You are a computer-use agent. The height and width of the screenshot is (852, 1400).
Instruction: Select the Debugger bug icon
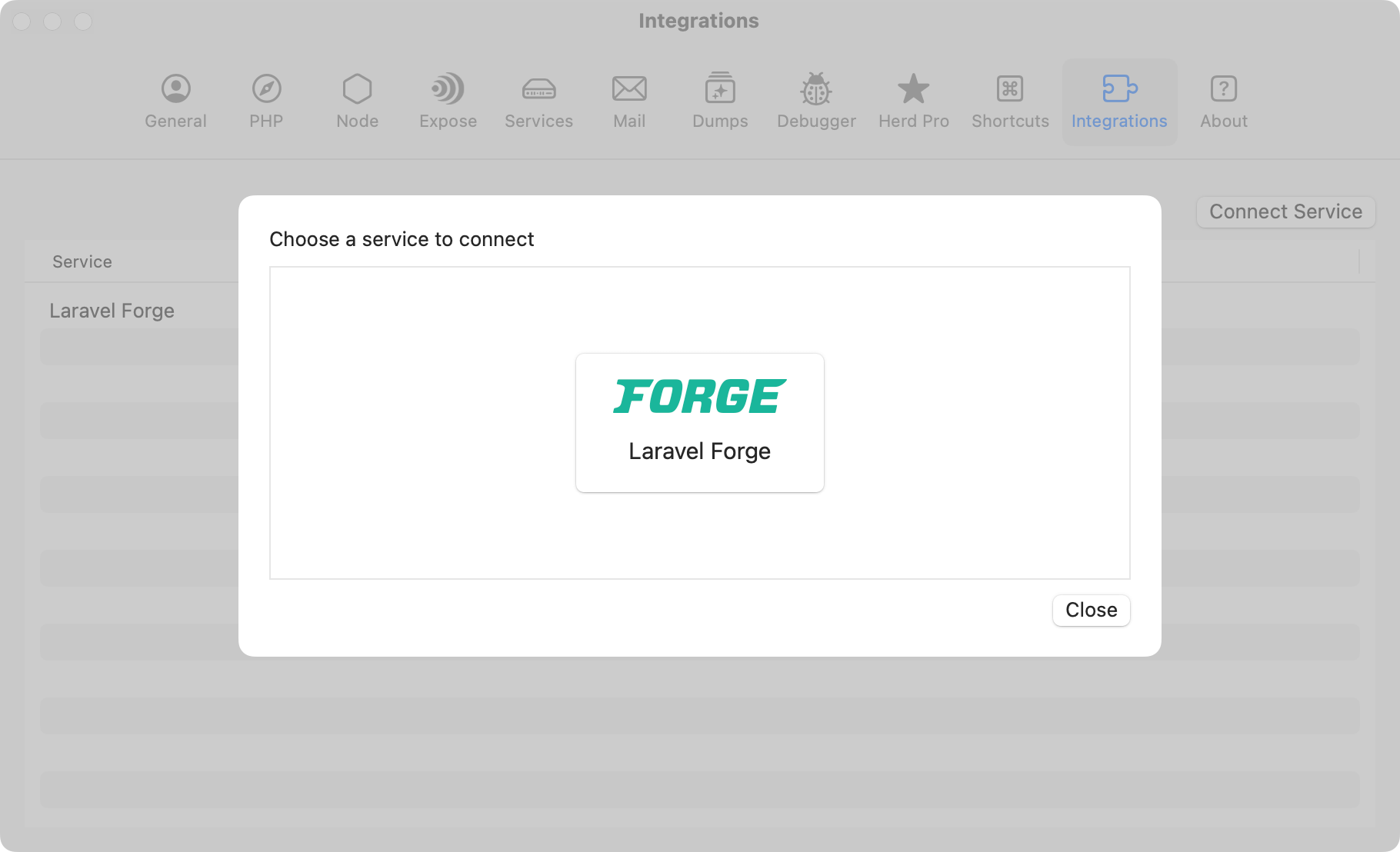(x=816, y=89)
